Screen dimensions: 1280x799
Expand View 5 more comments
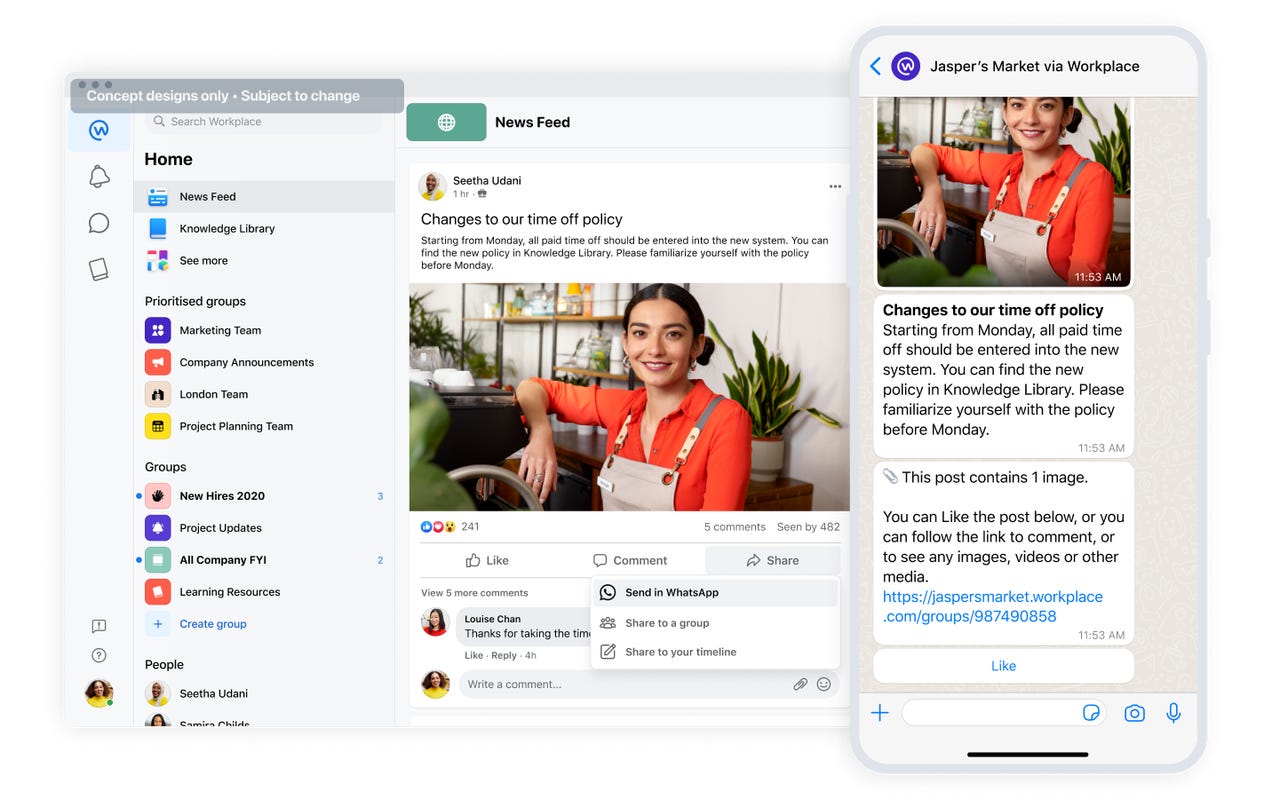tap(474, 592)
